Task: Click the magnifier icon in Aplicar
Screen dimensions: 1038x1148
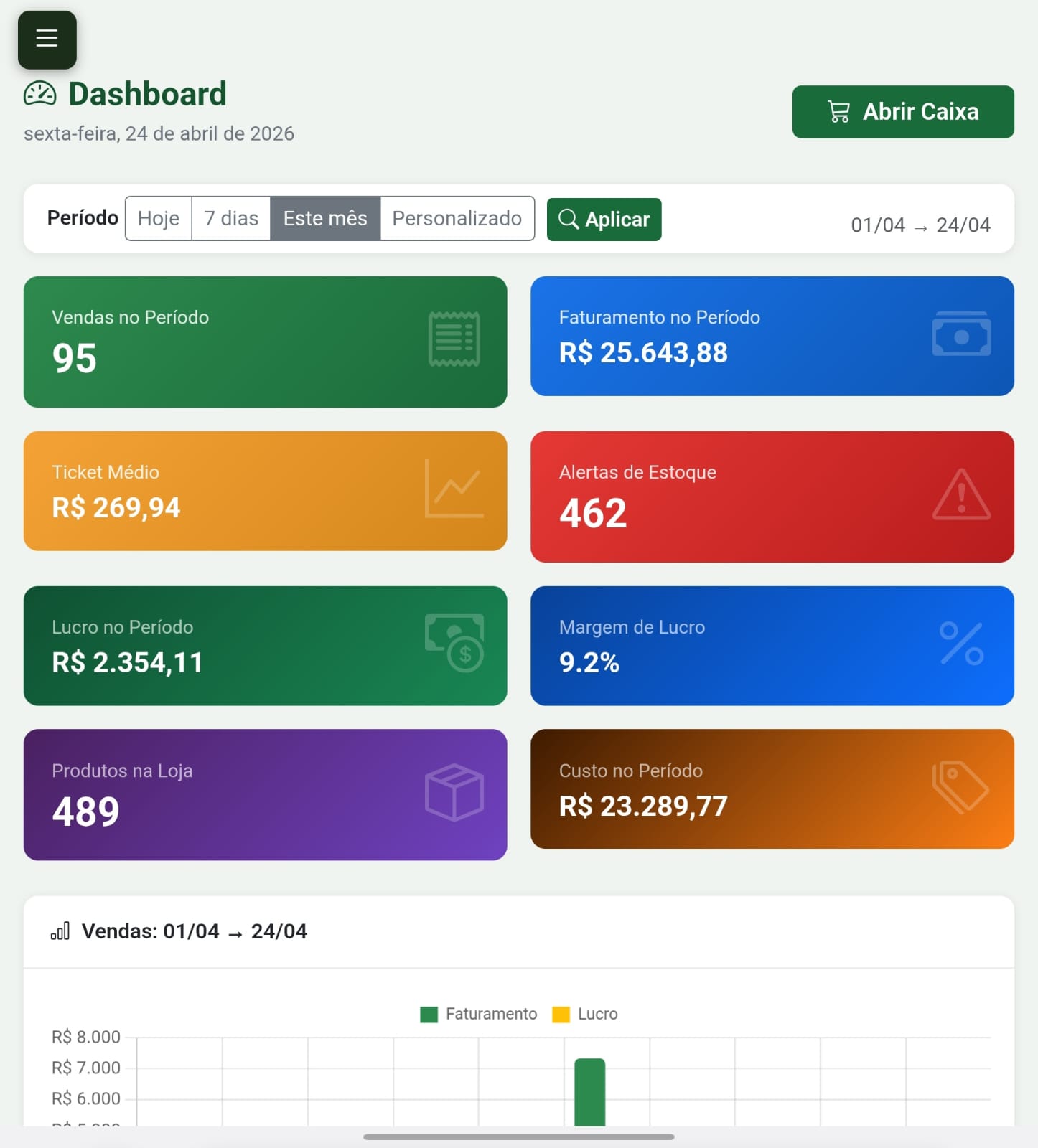Action: (x=569, y=219)
